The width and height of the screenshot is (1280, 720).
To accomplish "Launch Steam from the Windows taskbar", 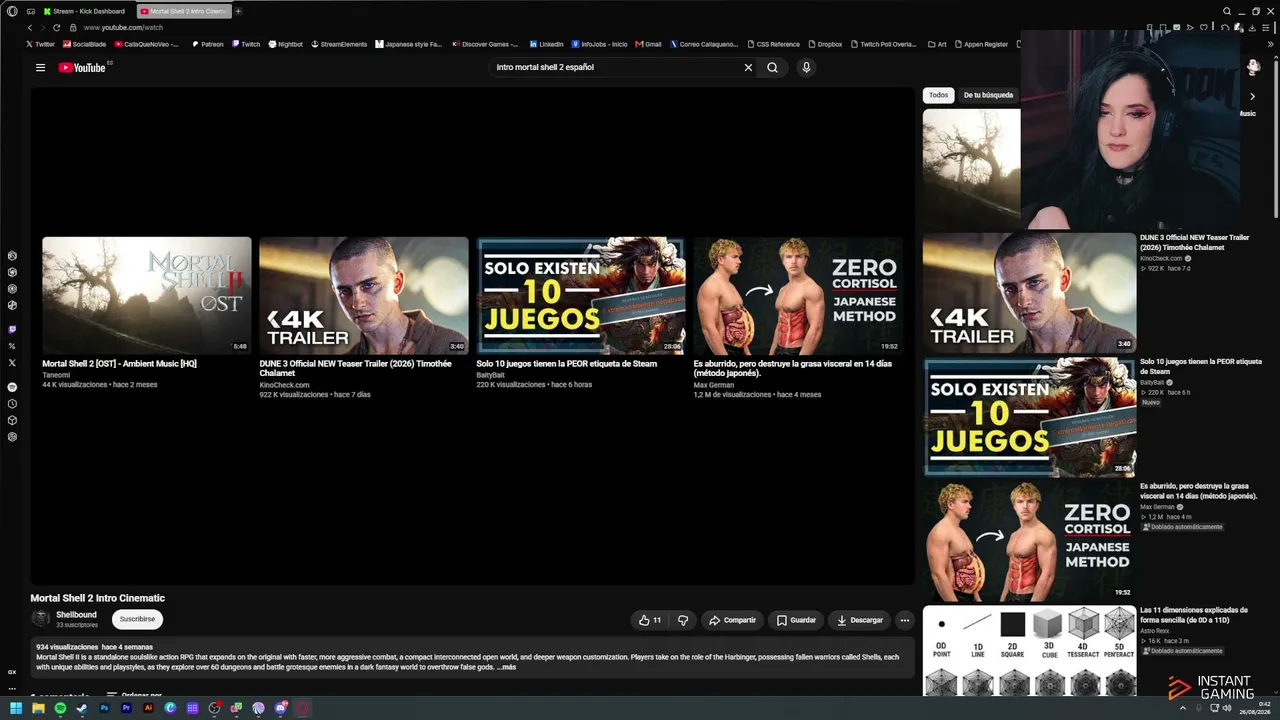I will click(x=82, y=708).
